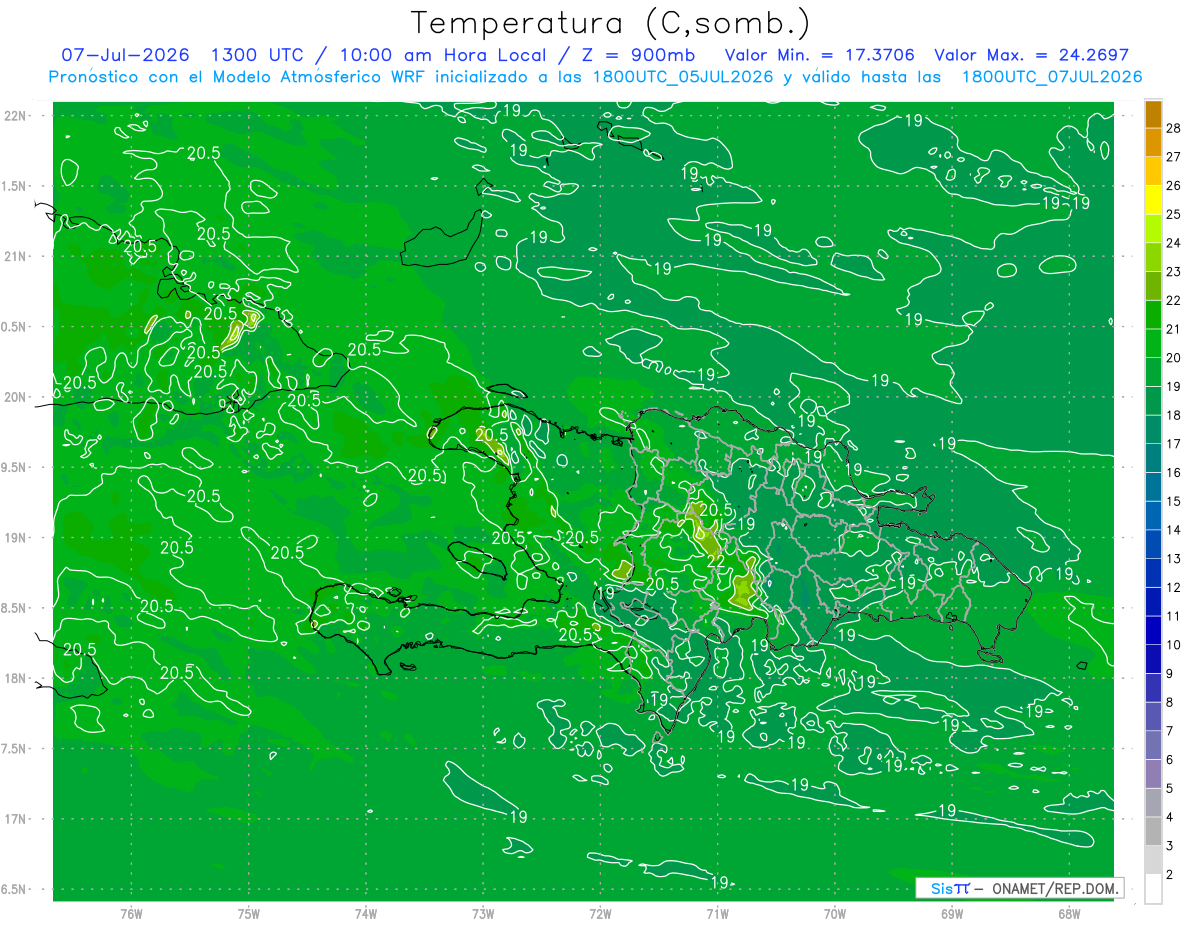
Task: Click the '28' color scale label
Action: (1173, 128)
